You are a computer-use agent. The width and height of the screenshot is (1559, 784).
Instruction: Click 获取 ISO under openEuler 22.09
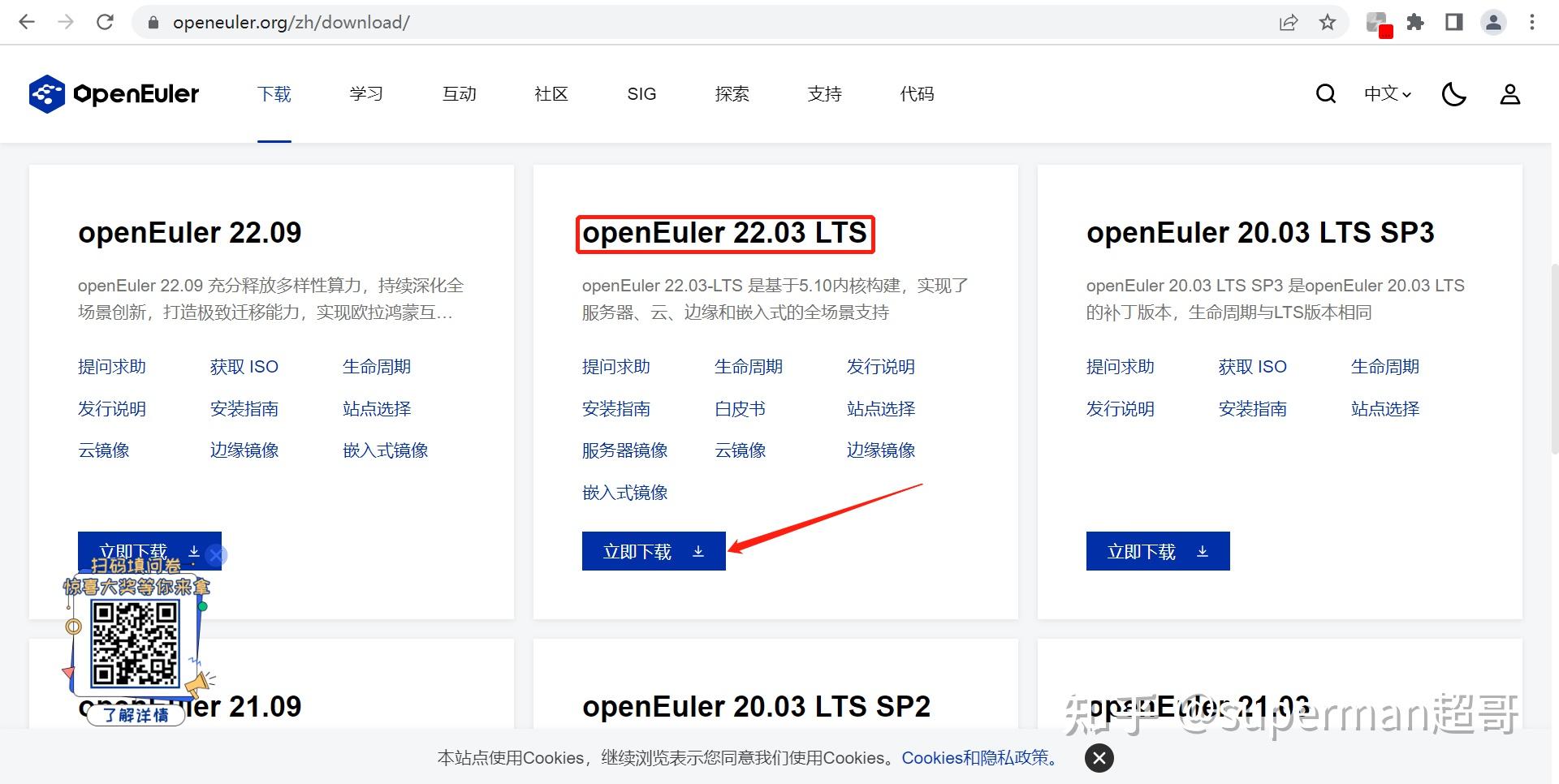(244, 366)
